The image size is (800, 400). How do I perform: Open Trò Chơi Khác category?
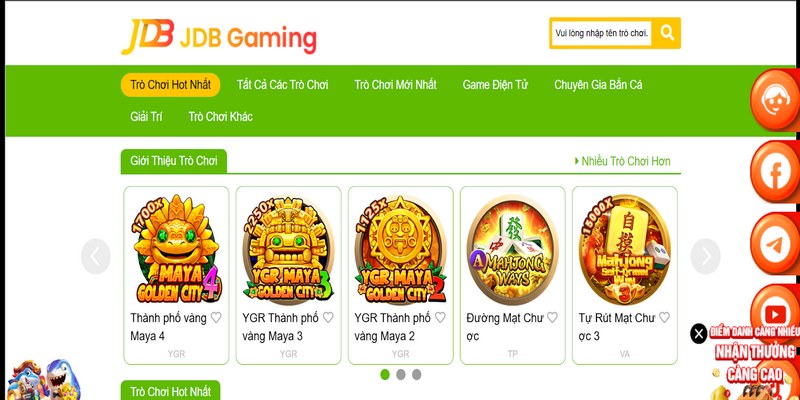[220, 117]
